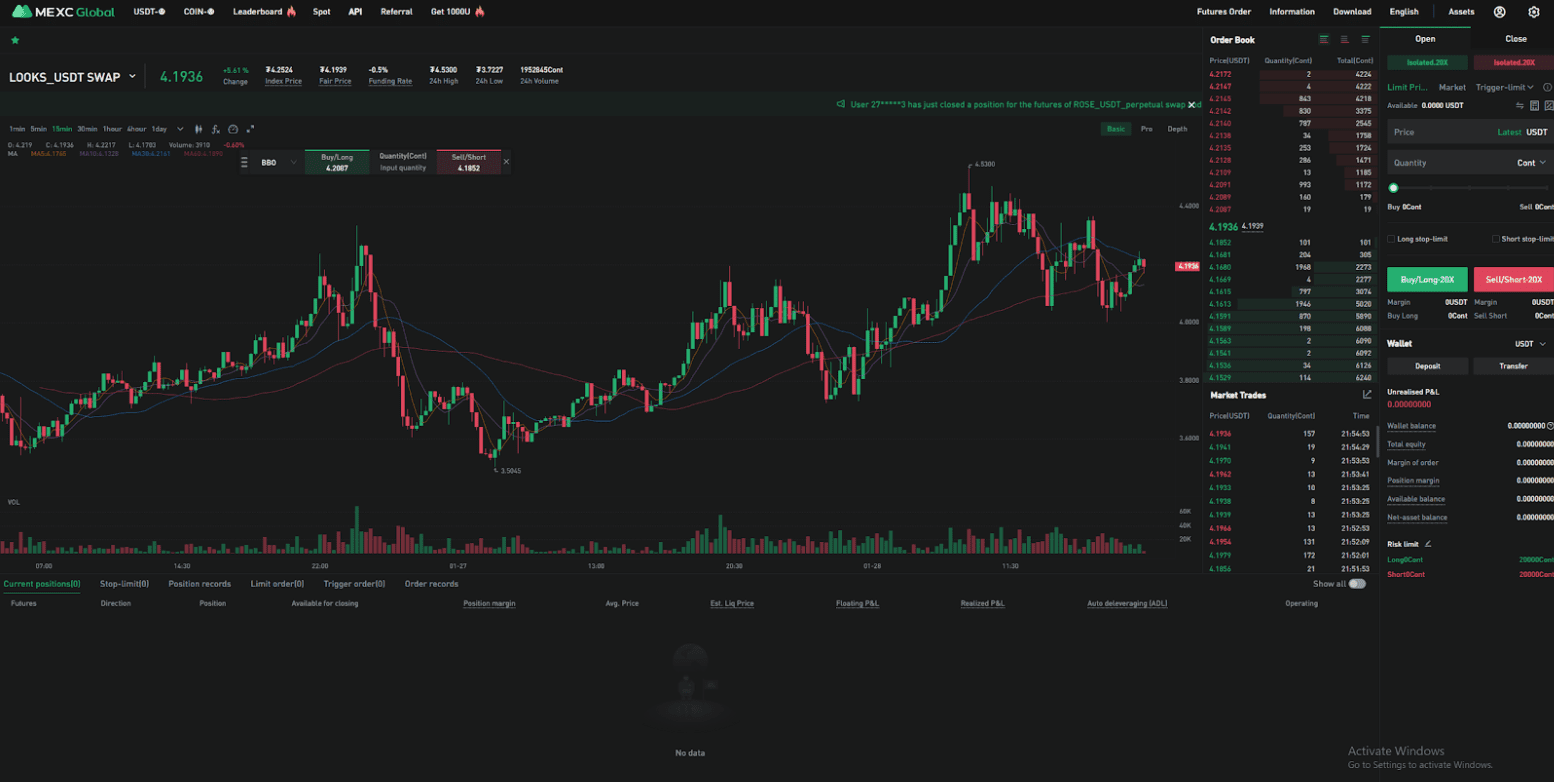This screenshot has height=782, width=1554.
Task: Show order book with both bids and asks
Action: coord(1324,40)
